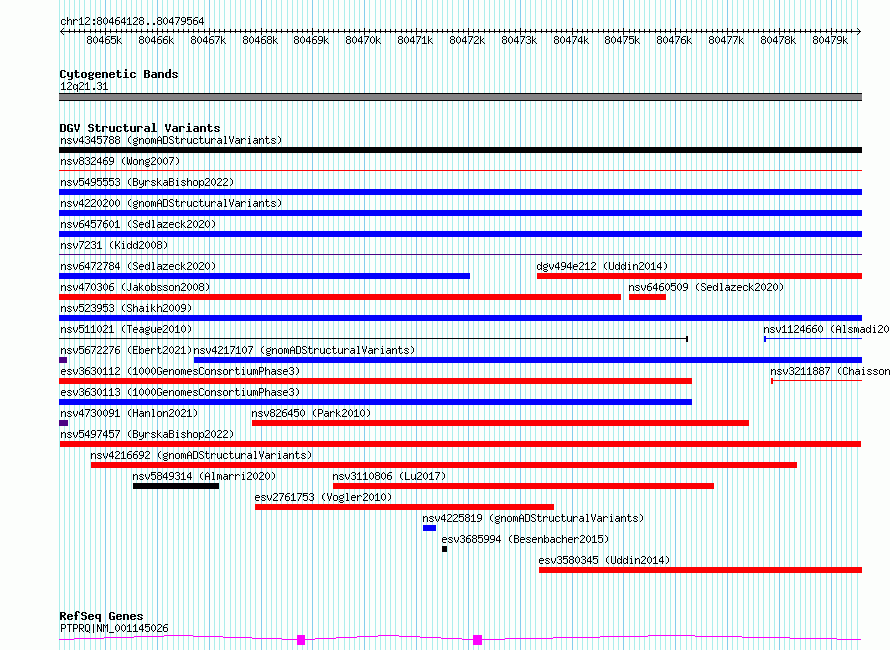Open PTPRQ|NM_001145026 gene label
890x650 pixels.
tap(114, 628)
